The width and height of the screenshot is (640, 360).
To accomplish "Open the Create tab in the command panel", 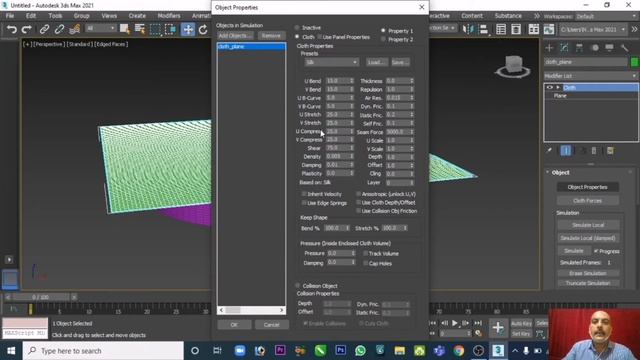I will 549,48.
